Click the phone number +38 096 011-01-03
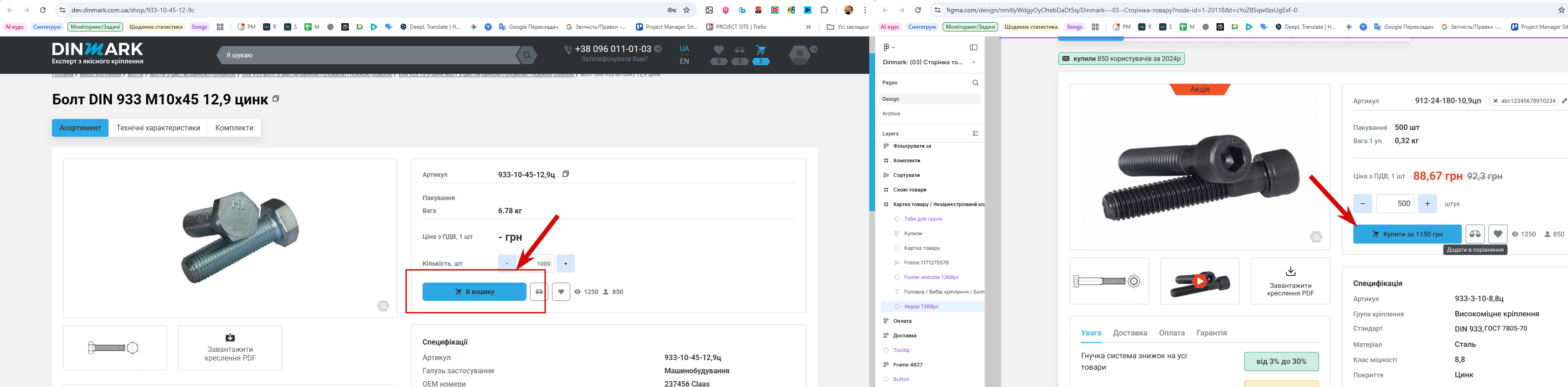Viewport: 1568px width, 387px height. [x=613, y=49]
